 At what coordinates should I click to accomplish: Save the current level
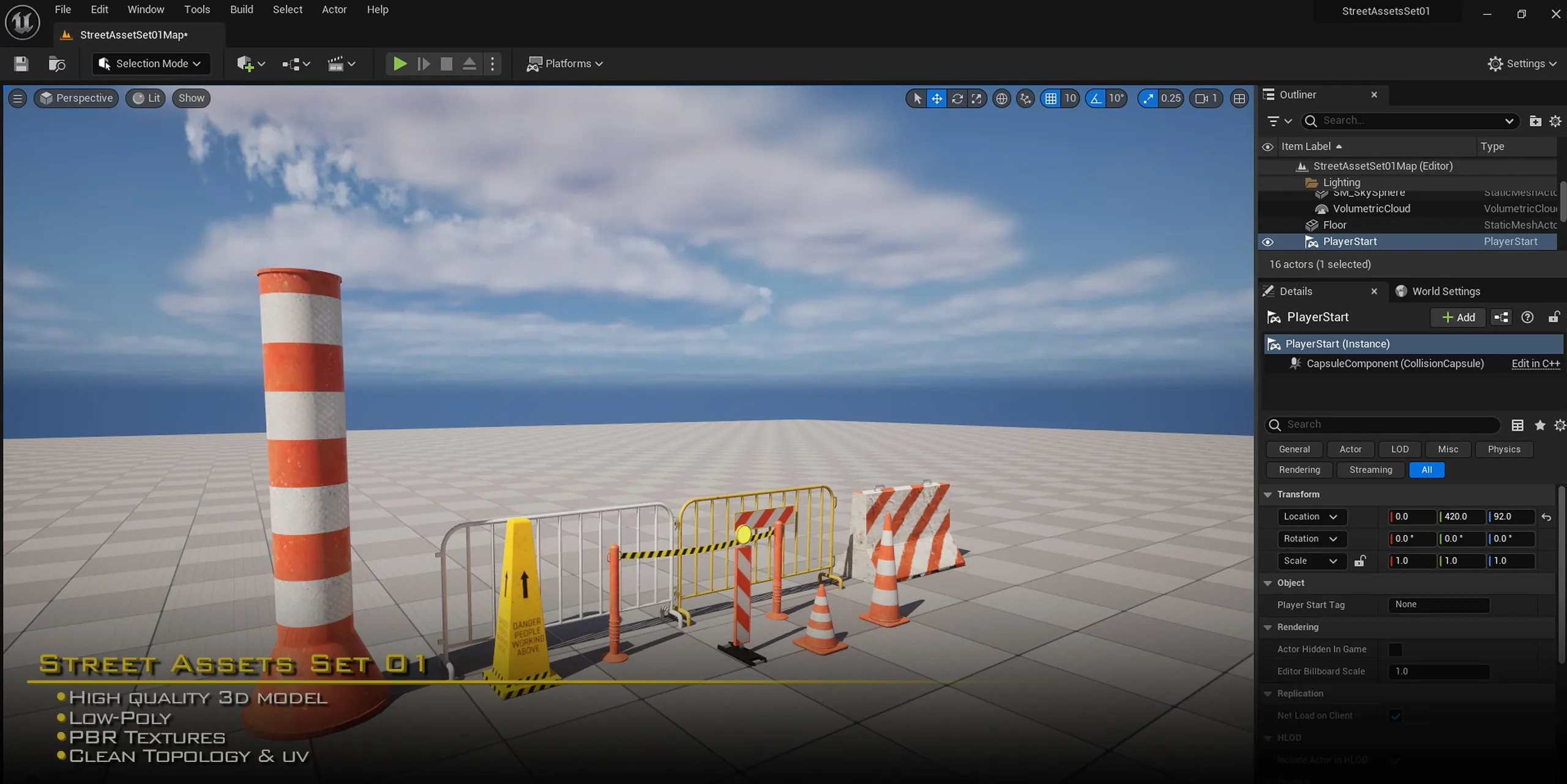click(x=21, y=64)
